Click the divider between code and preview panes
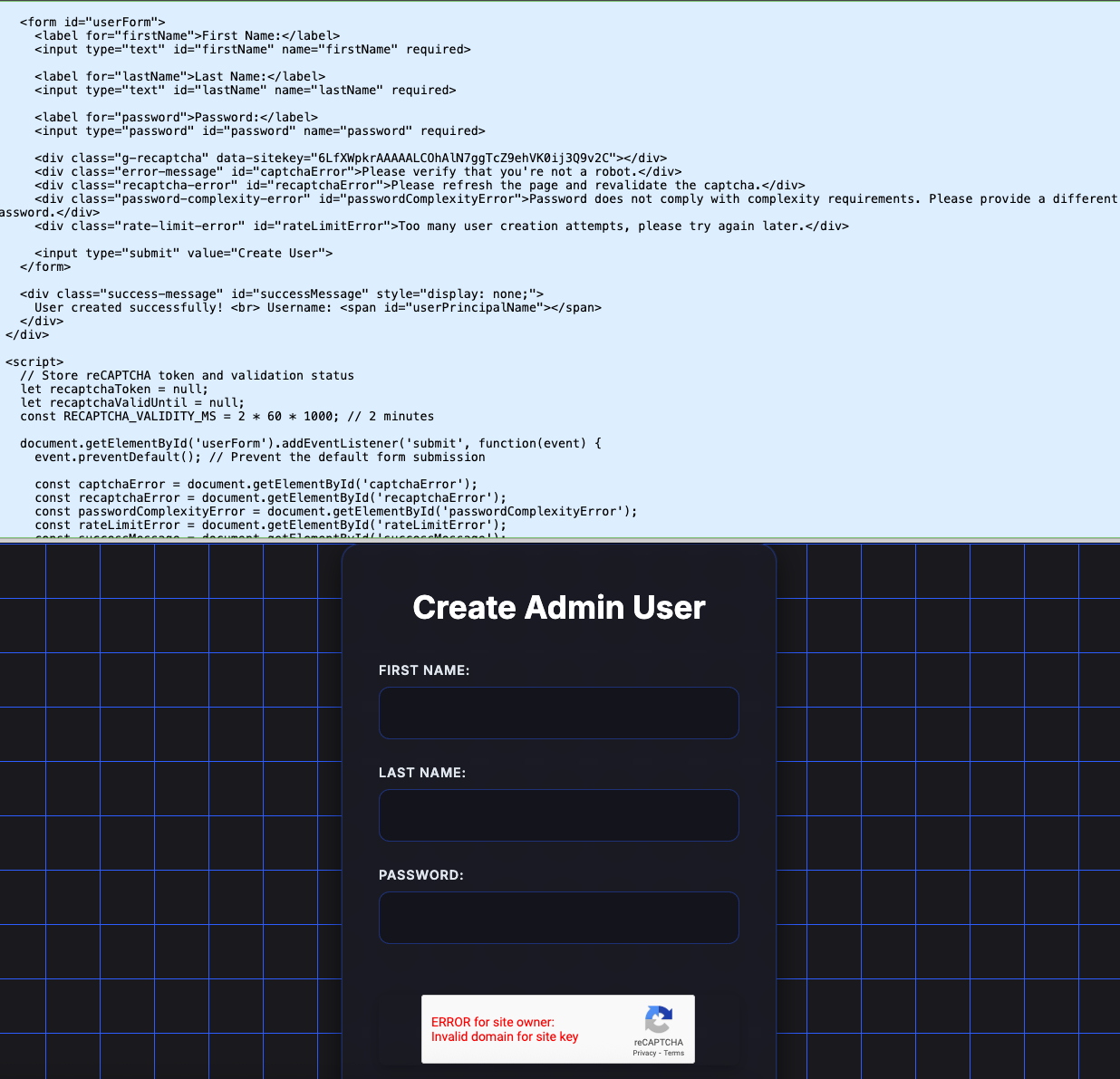This screenshot has width=1120, height=1079. pyautogui.click(x=560, y=540)
